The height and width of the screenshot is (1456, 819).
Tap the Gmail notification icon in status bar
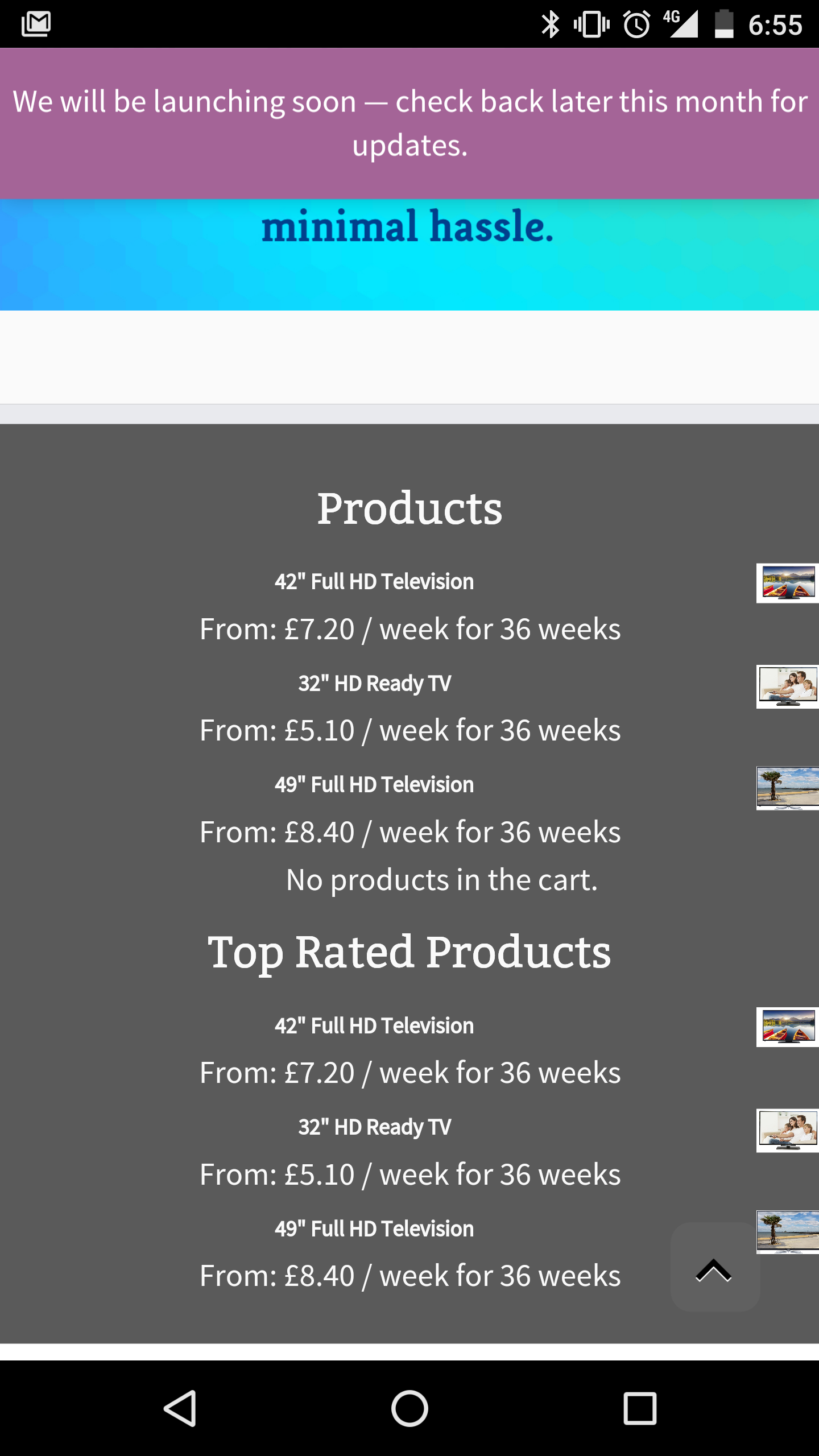point(36,24)
